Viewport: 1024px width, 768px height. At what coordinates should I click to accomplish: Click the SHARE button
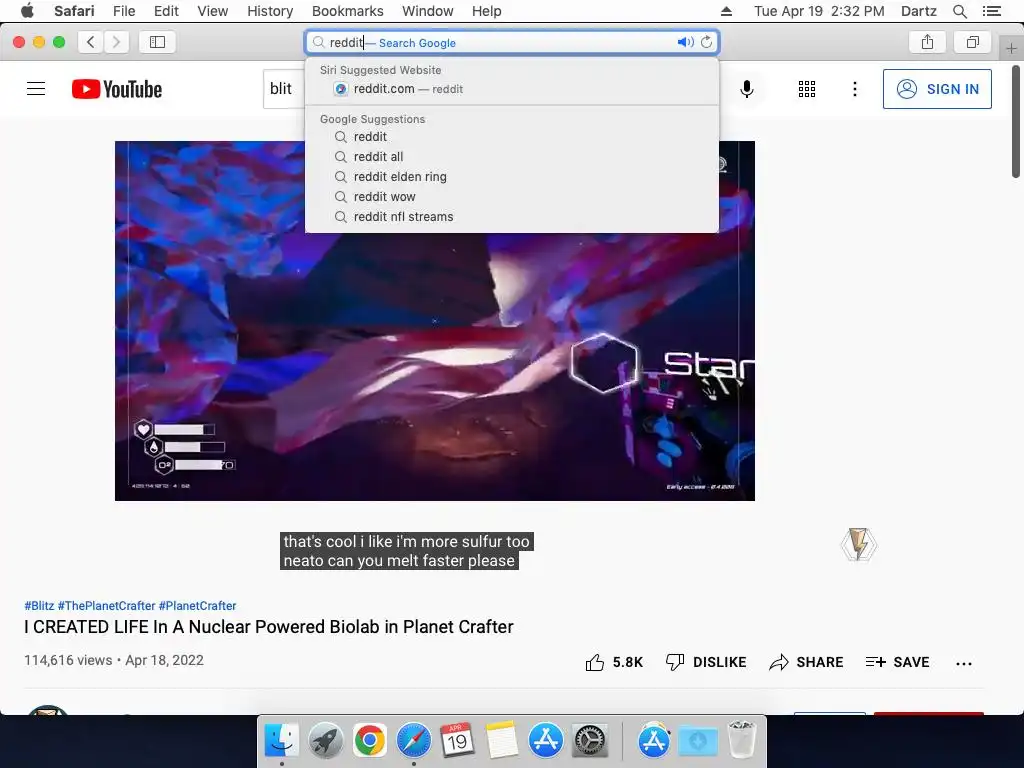[x=806, y=662]
